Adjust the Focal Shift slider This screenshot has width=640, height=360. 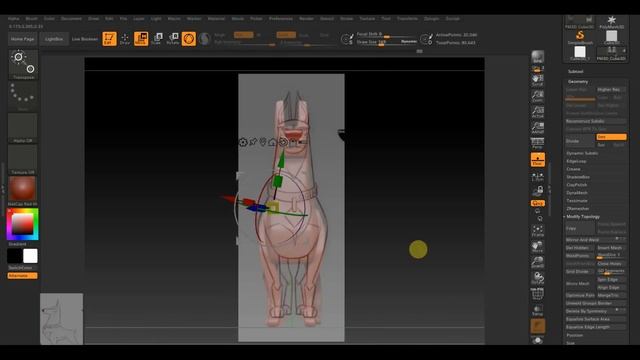coord(387,34)
